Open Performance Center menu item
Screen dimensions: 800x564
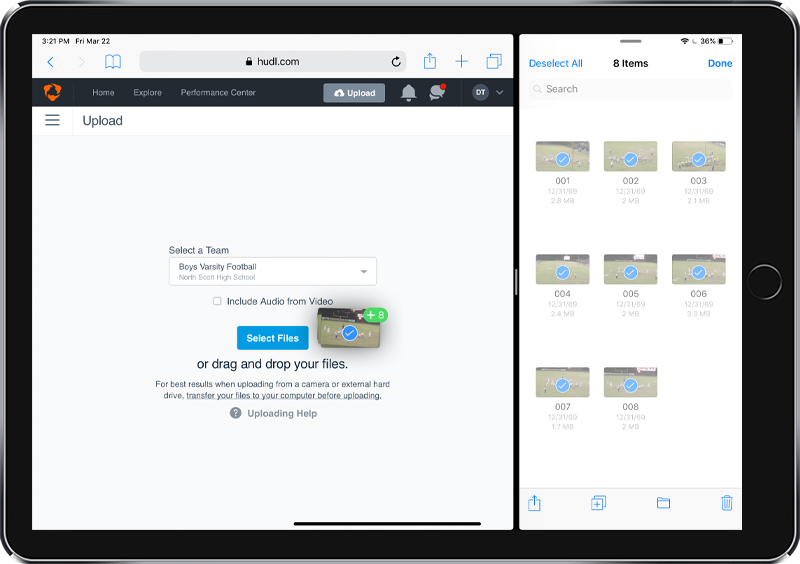pyautogui.click(x=218, y=93)
